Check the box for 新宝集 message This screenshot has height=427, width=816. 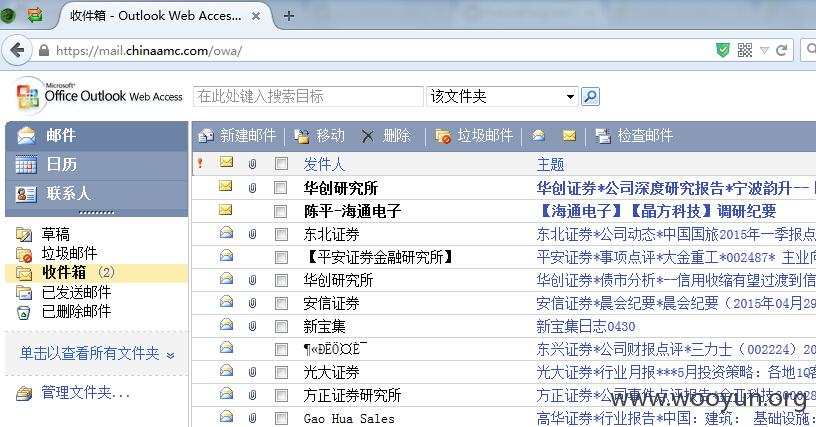tap(281, 327)
